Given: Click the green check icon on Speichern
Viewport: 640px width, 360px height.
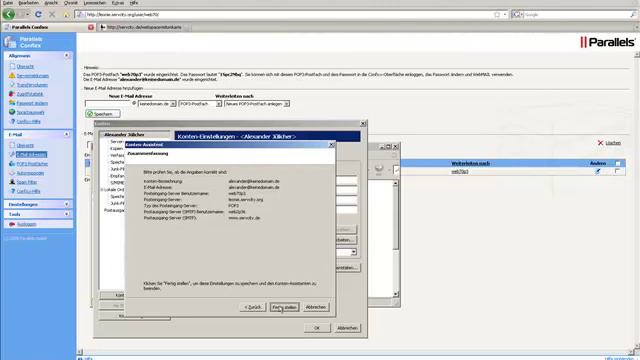Looking at the screenshot, I should coord(90,114).
